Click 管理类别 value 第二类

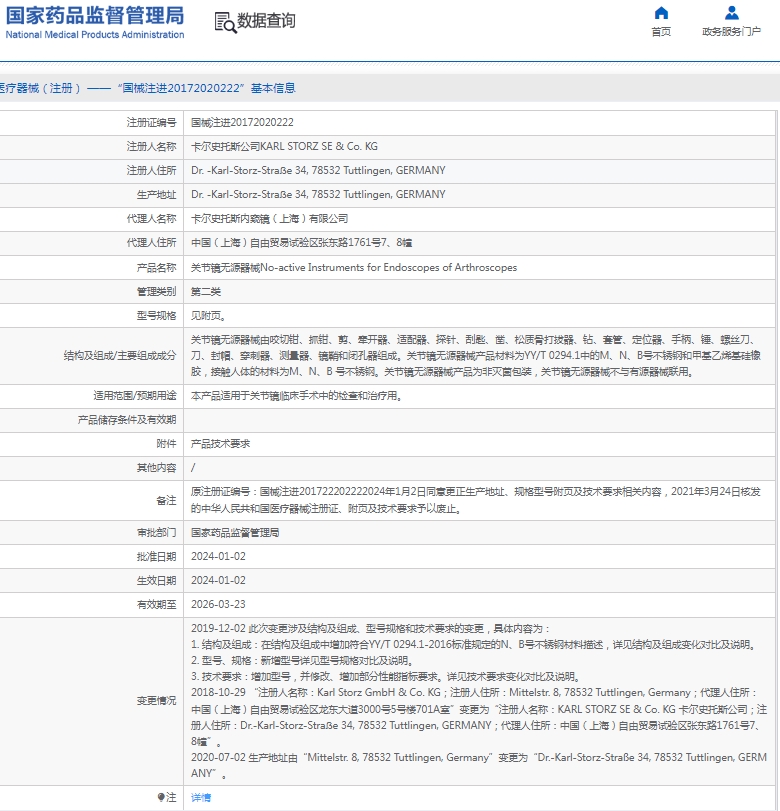[x=206, y=292]
